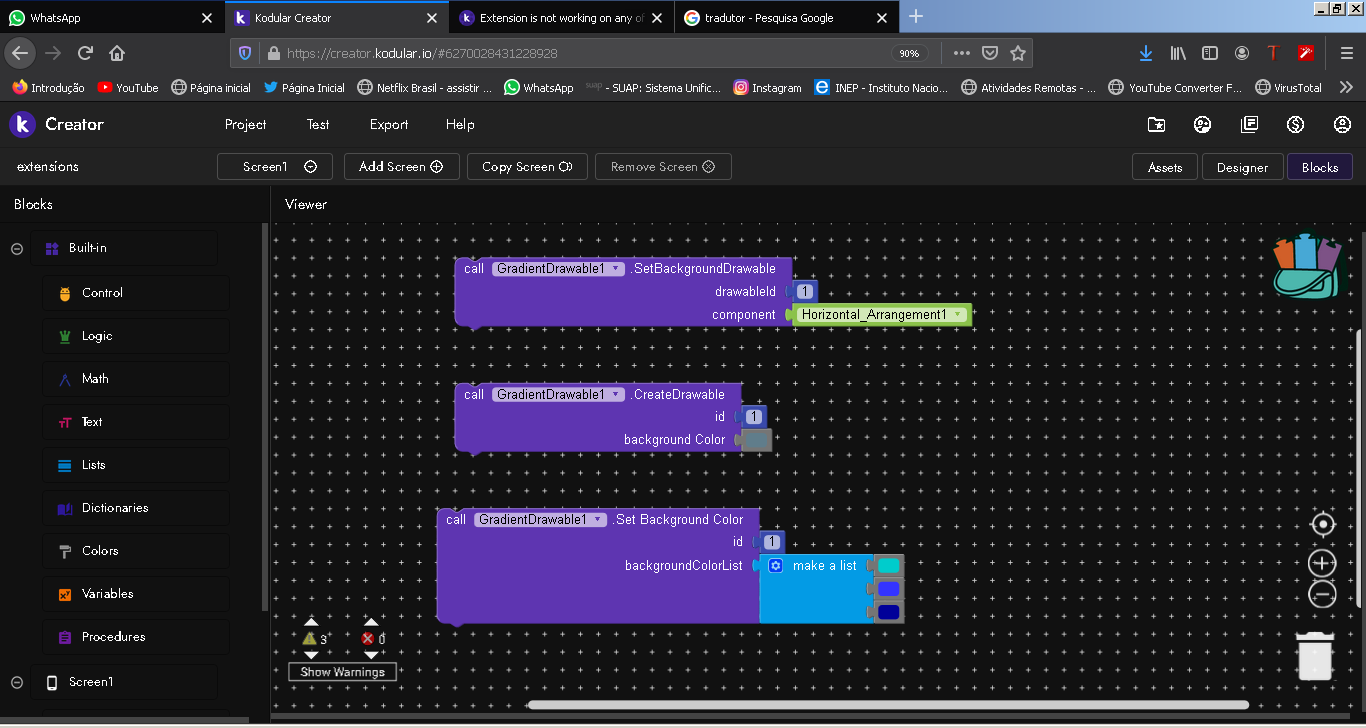Screen dimensions: 1366x728
Task: Click the Add Screen button
Action: [401, 167]
